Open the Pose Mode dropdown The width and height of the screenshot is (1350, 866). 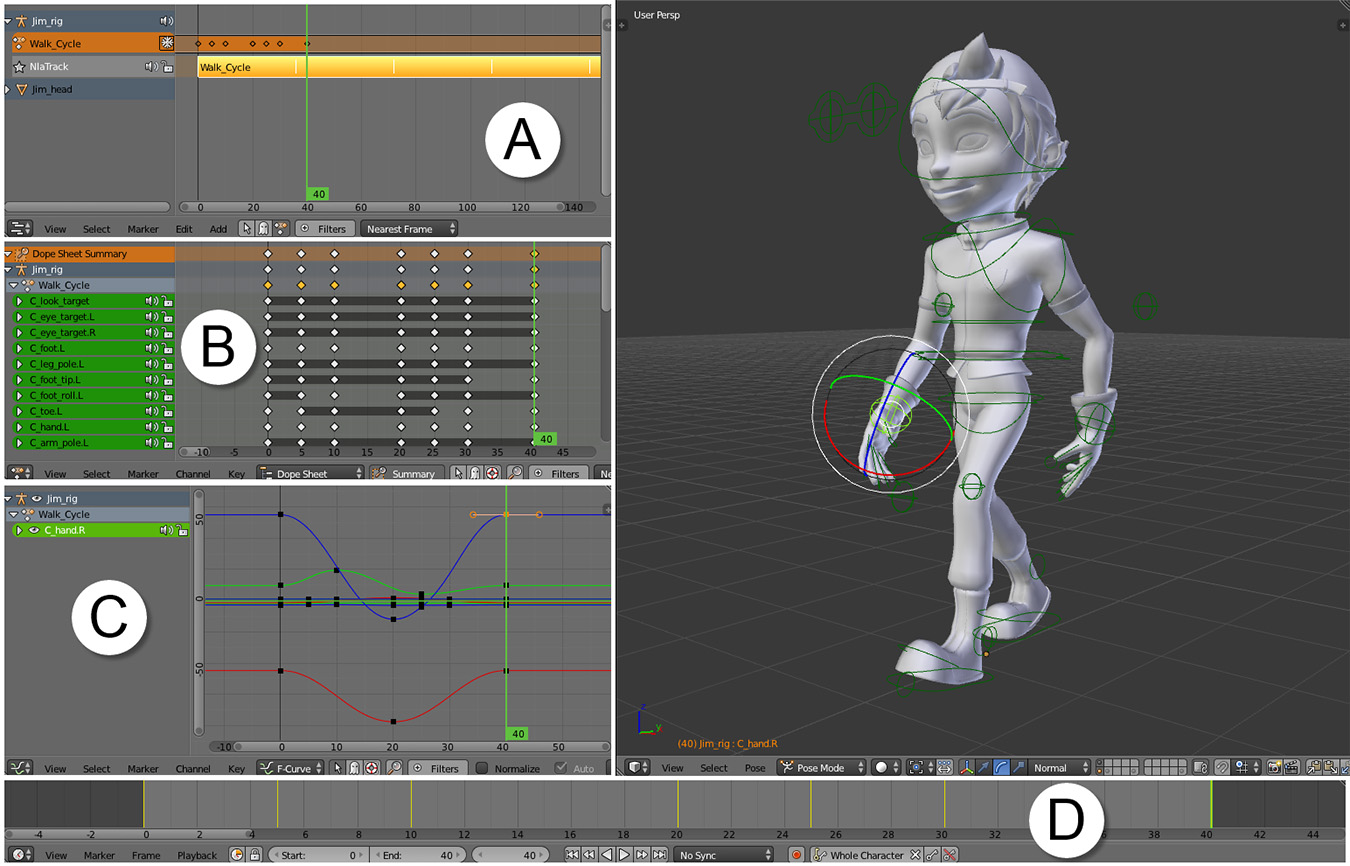(x=820, y=767)
